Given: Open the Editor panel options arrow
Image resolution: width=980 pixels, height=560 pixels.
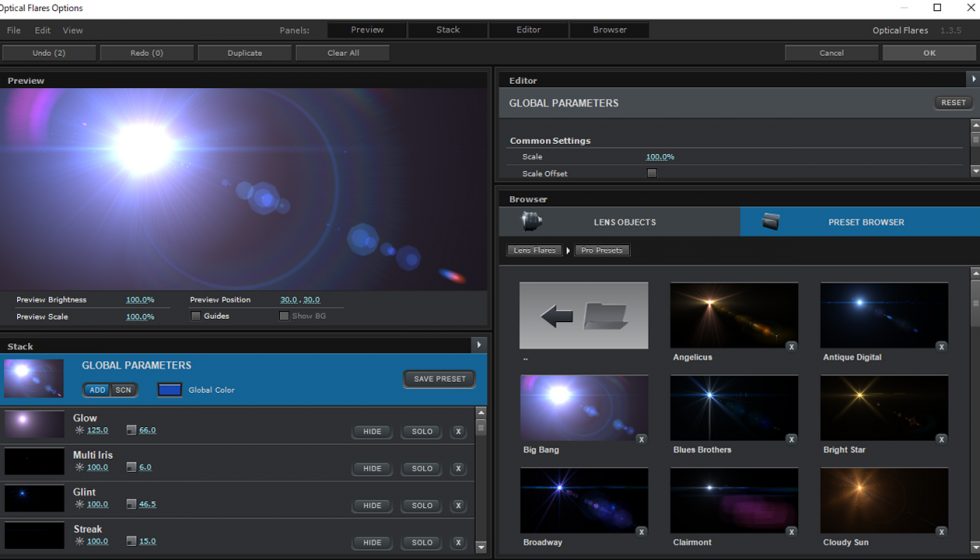Looking at the screenshot, I should click(973, 79).
